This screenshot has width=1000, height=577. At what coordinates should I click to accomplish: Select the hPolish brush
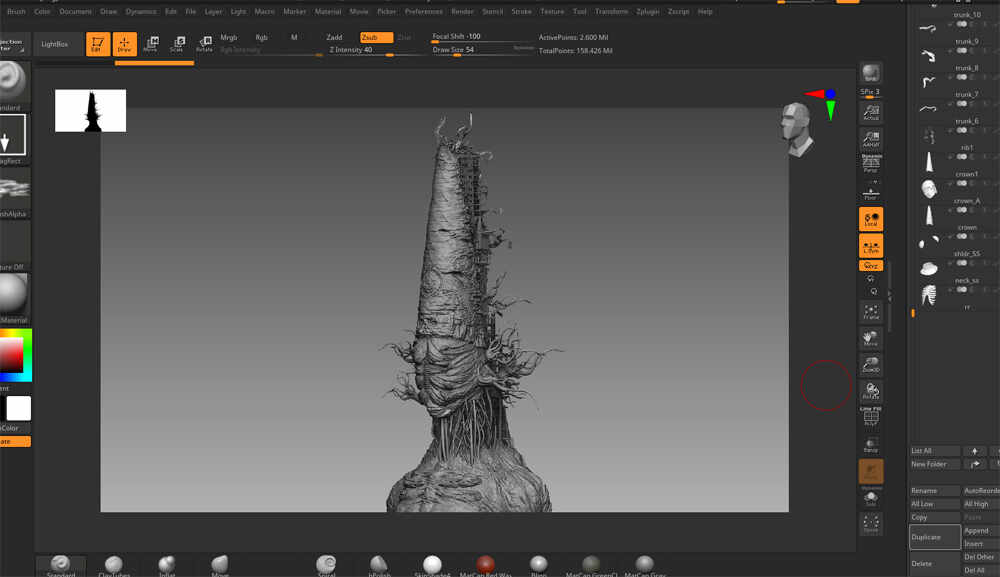[x=379, y=566]
